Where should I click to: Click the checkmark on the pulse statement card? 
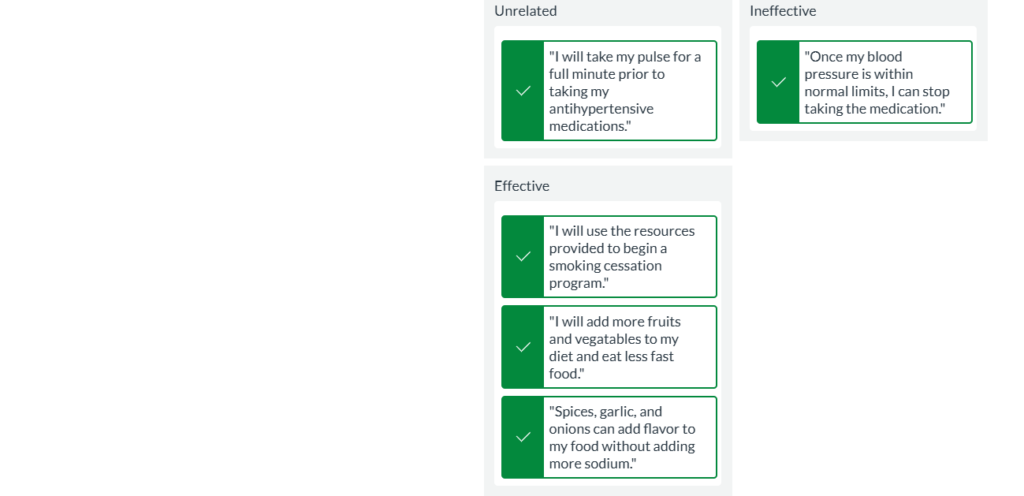point(522,91)
